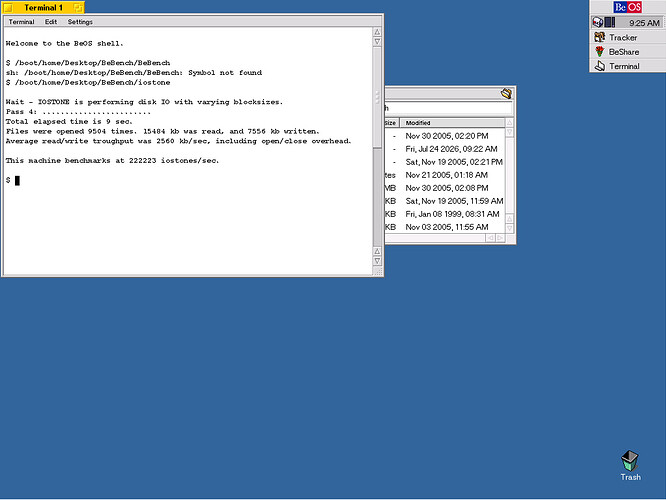Viewport: 666px width, 500px height.
Task: Click the "Pass 4:" progress line
Action: (x=78, y=112)
